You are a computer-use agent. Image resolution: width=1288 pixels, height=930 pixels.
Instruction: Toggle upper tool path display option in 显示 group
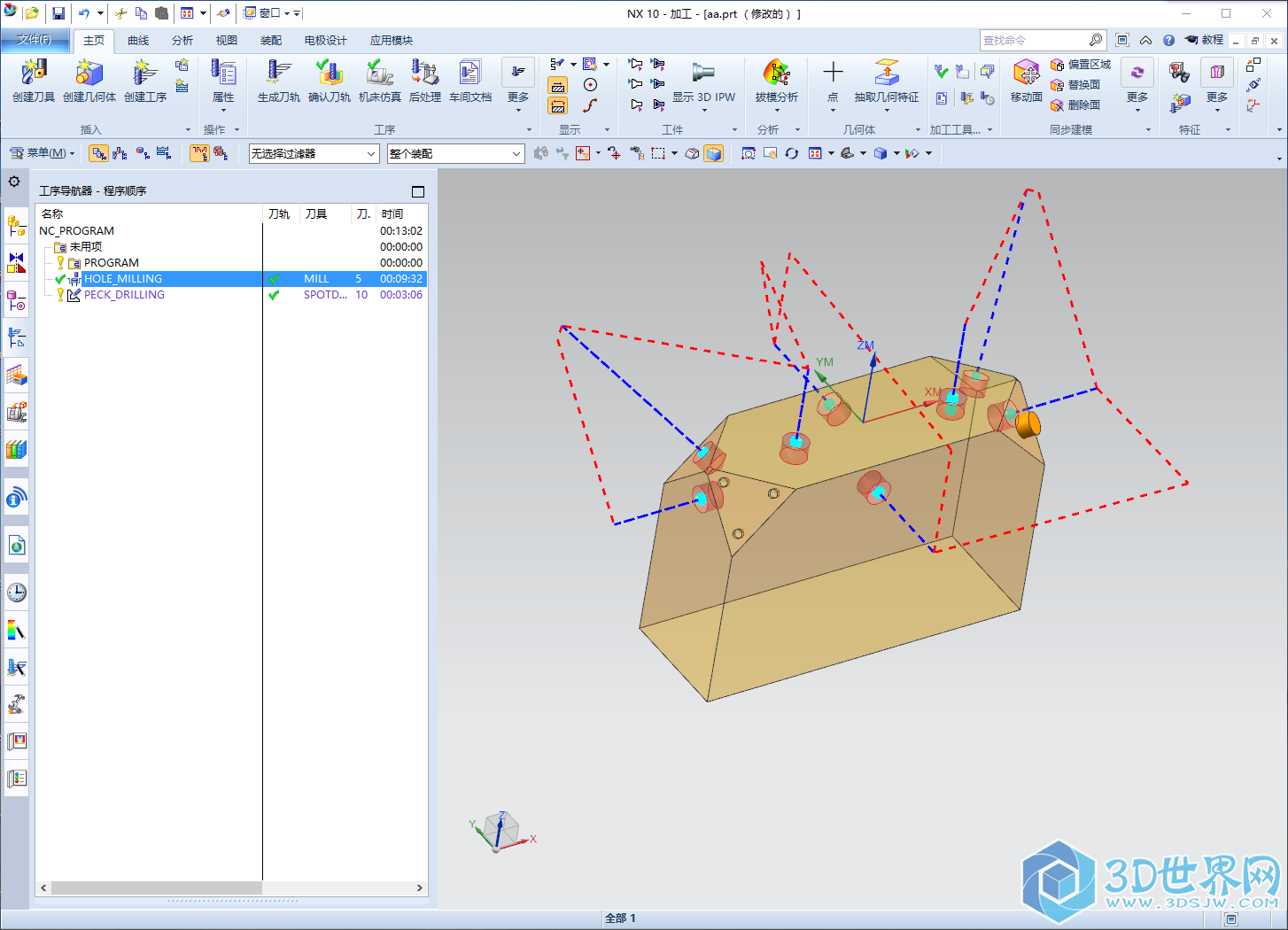click(558, 86)
